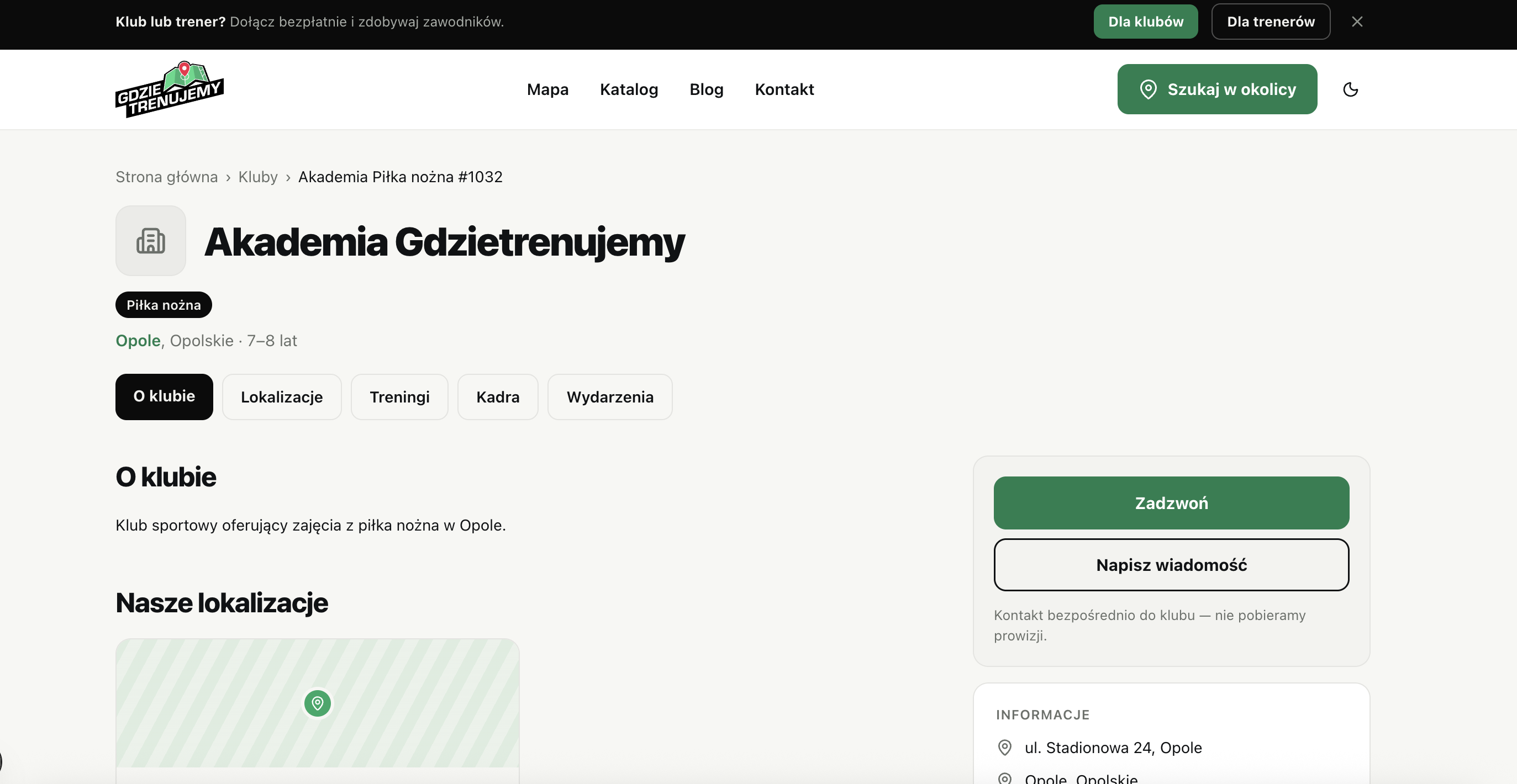Go to the Katalog menu item
This screenshot has width=1517, height=784.
pyautogui.click(x=628, y=89)
